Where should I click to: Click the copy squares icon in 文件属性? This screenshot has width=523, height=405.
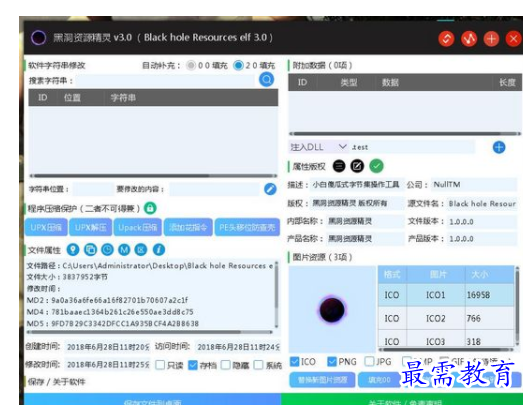pyautogui.click(x=90, y=250)
